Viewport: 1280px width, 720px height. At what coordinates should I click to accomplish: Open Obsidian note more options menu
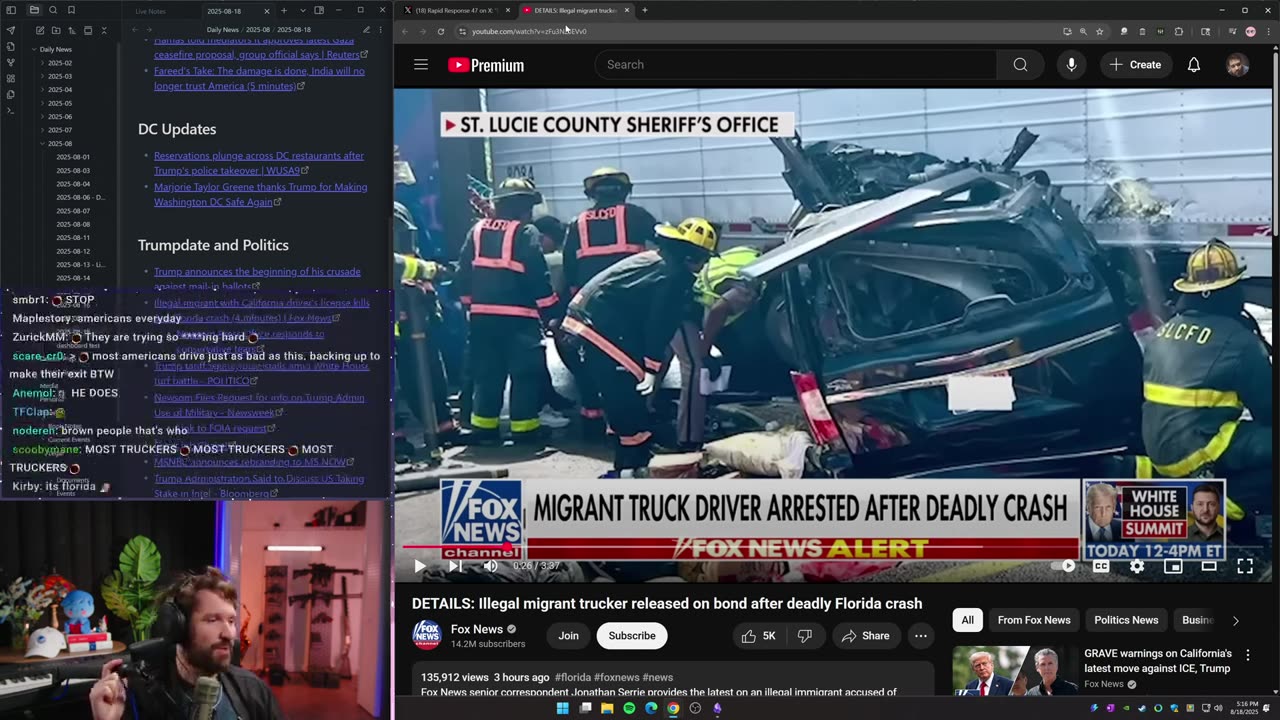(380, 30)
